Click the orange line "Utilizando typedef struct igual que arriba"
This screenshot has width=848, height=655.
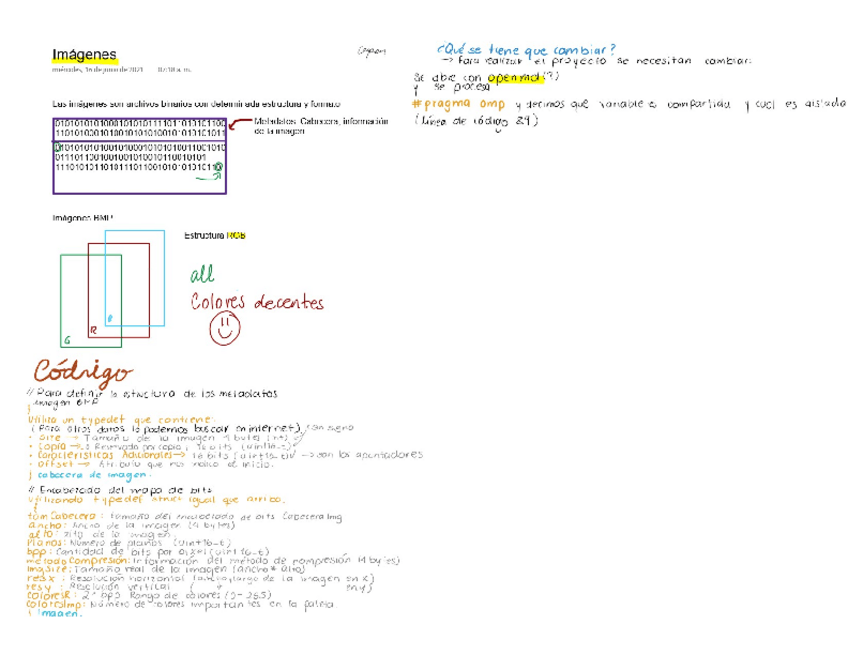coord(156,500)
